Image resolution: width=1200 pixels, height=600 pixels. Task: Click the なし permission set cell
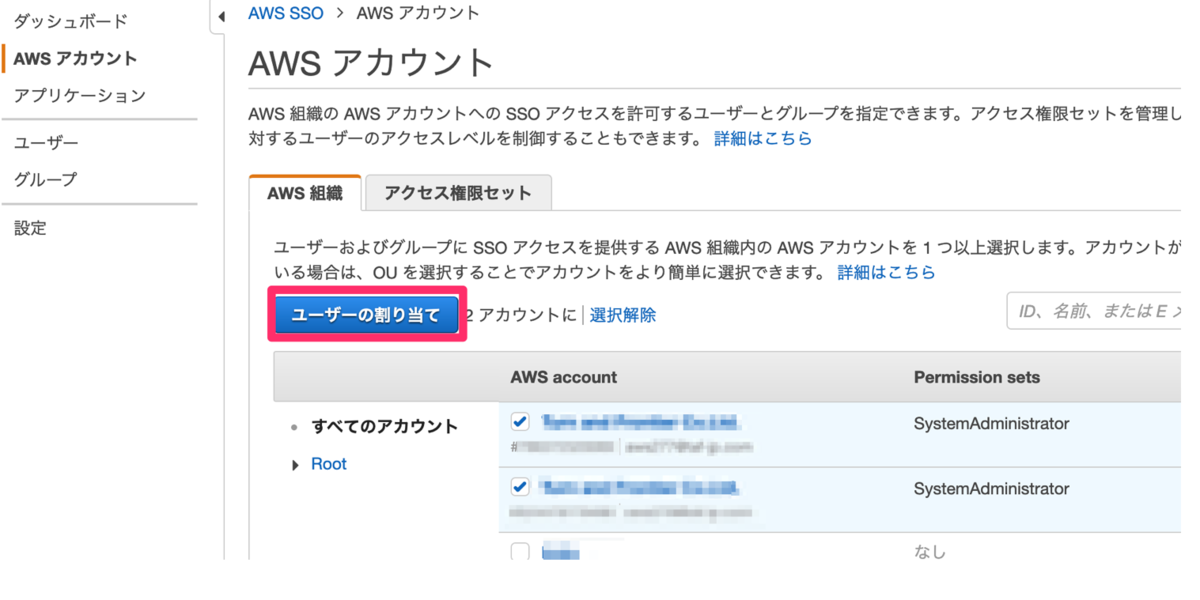[930, 552]
